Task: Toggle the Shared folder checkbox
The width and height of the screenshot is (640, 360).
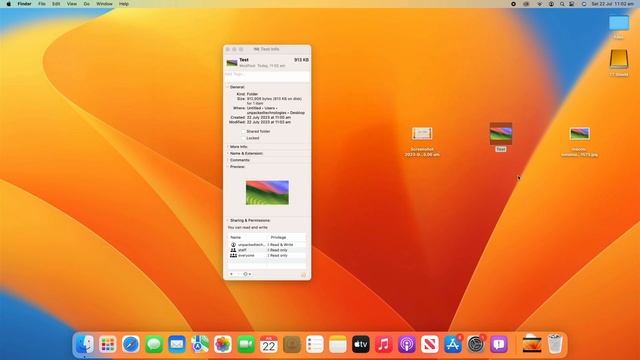Action: [x=243, y=131]
